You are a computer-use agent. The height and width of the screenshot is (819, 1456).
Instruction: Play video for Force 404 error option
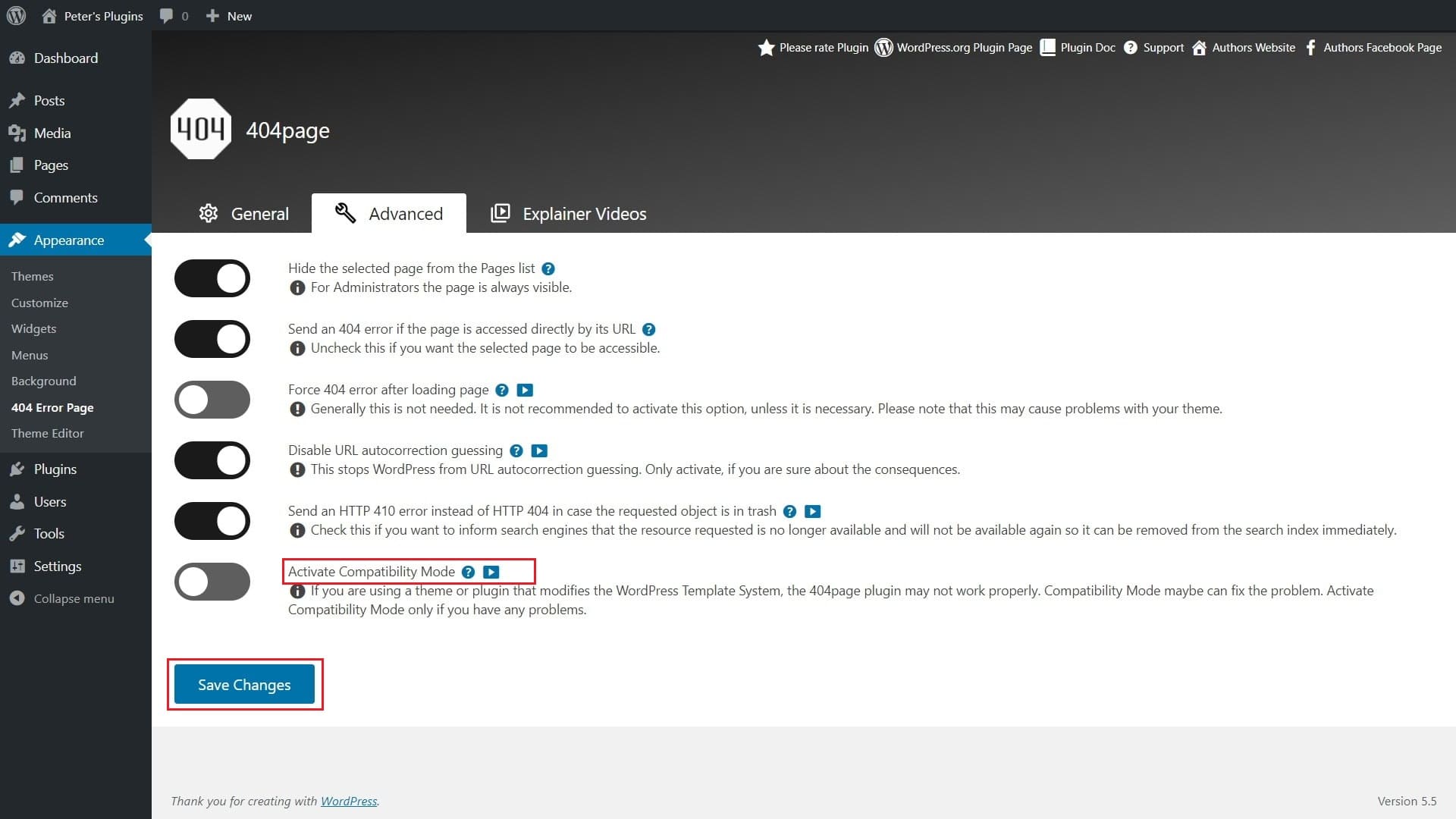525,391
